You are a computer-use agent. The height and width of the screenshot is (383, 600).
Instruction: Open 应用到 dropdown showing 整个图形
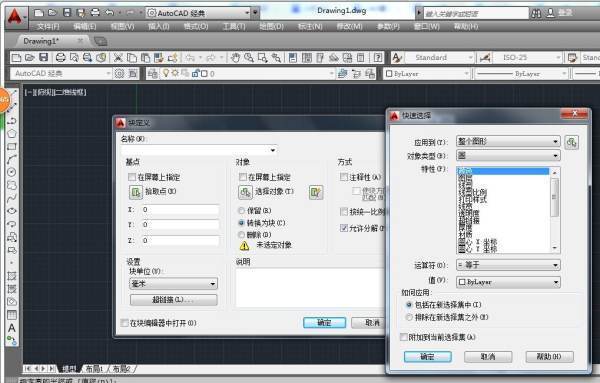[508, 142]
